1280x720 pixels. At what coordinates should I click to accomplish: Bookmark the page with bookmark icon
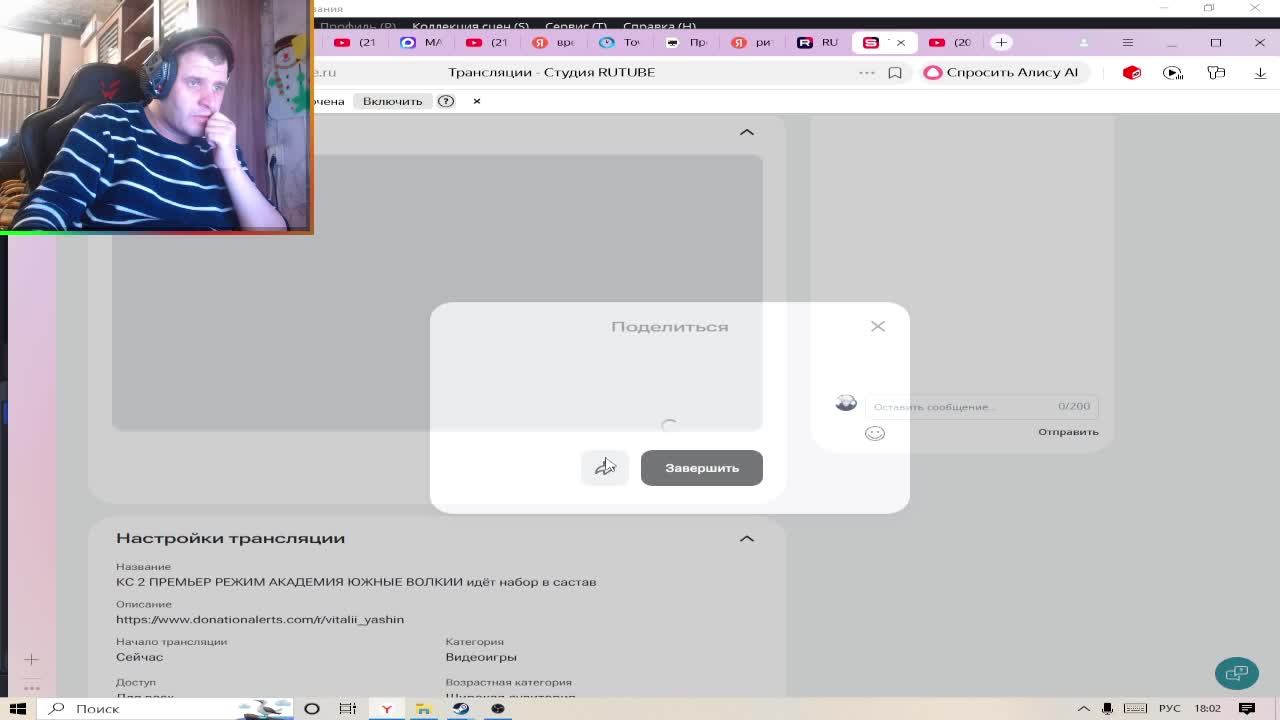coord(895,72)
